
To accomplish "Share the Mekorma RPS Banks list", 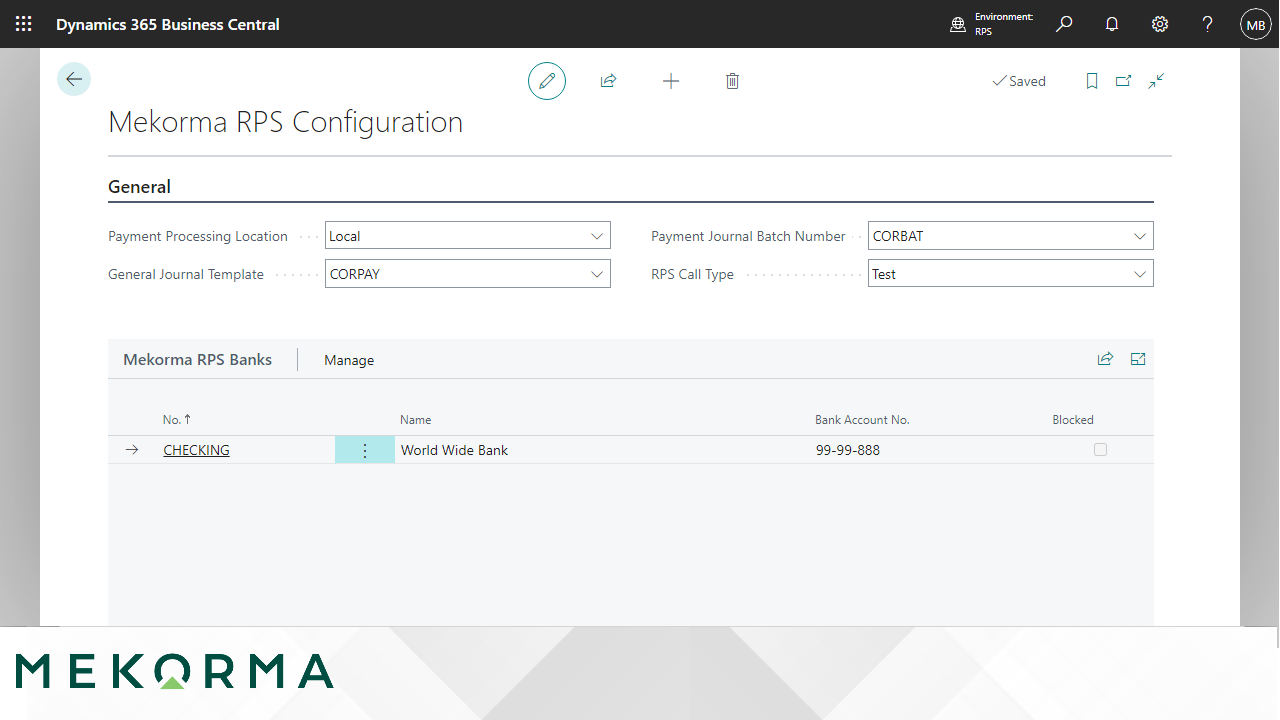I will click(x=1105, y=359).
